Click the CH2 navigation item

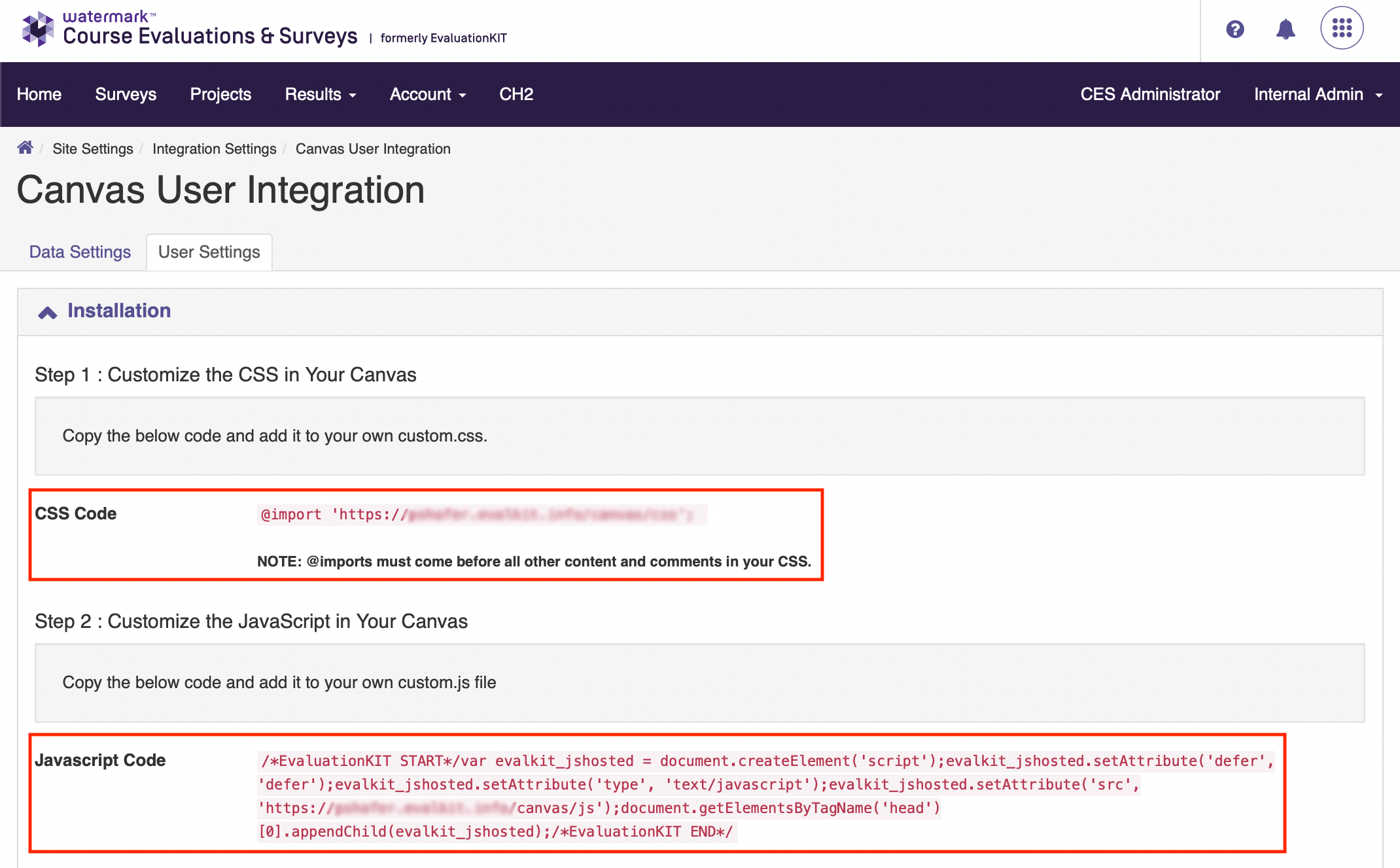[516, 94]
